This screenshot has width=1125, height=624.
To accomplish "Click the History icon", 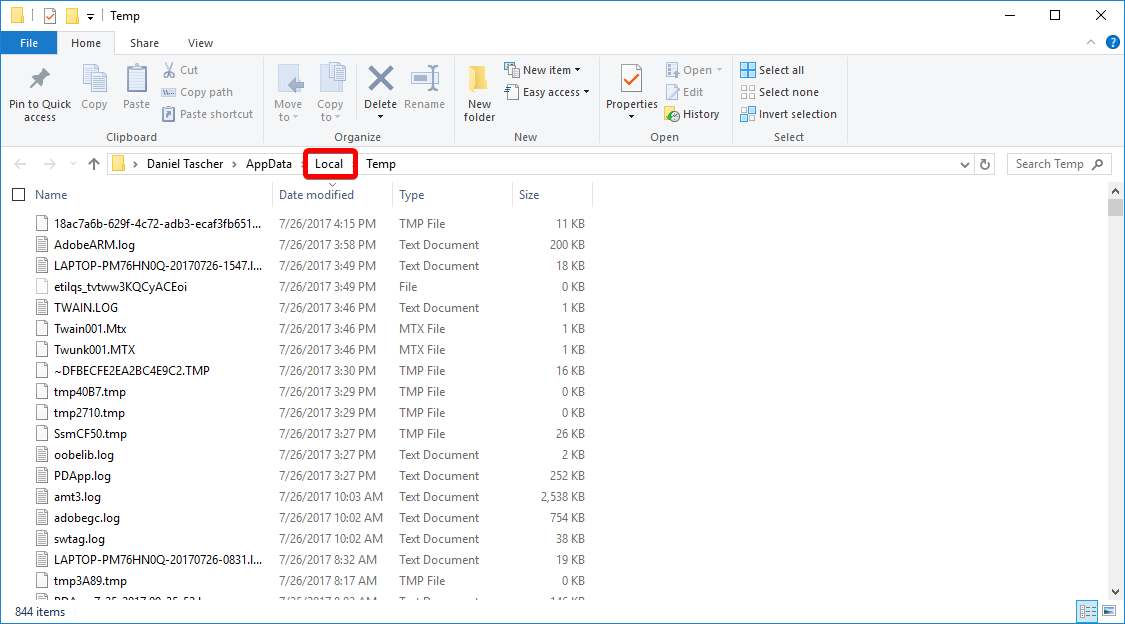I will [x=672, y=114].
